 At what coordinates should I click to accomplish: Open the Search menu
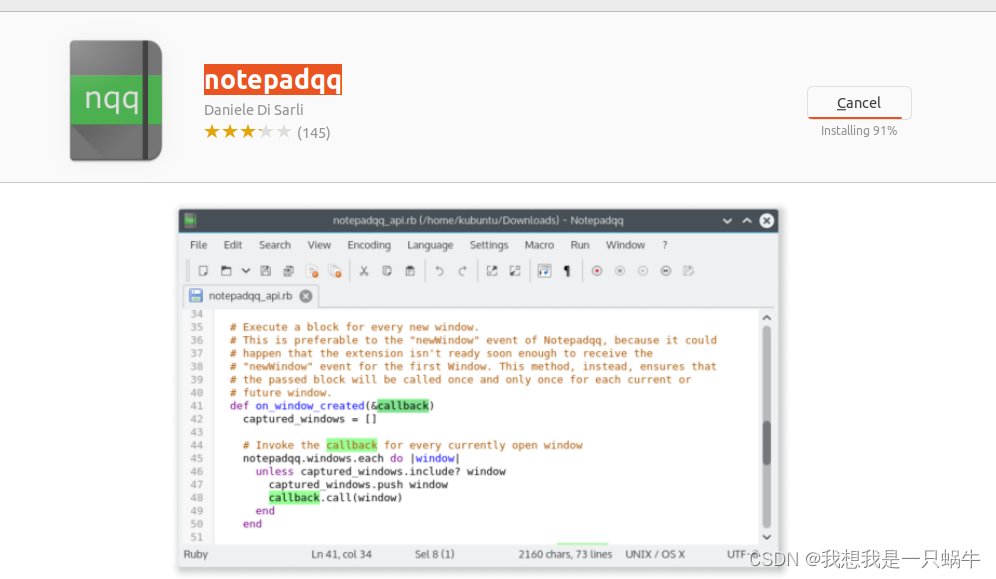click(274, 245)
